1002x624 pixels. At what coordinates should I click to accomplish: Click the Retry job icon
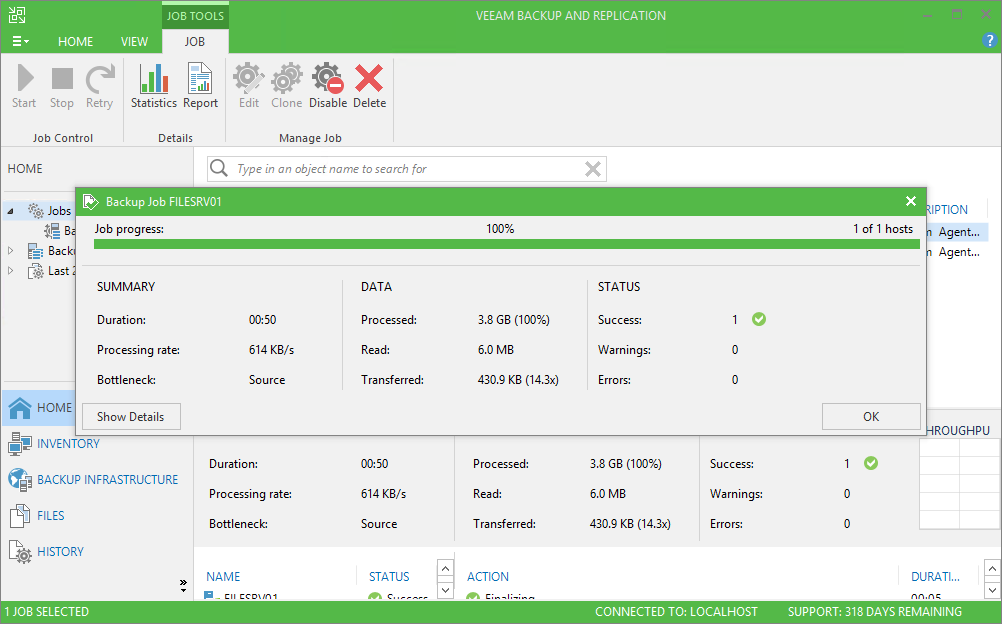100,78
